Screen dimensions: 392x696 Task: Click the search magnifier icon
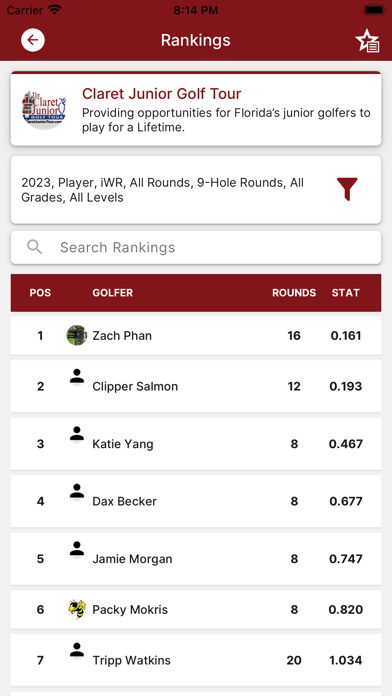tap(35, 247)
